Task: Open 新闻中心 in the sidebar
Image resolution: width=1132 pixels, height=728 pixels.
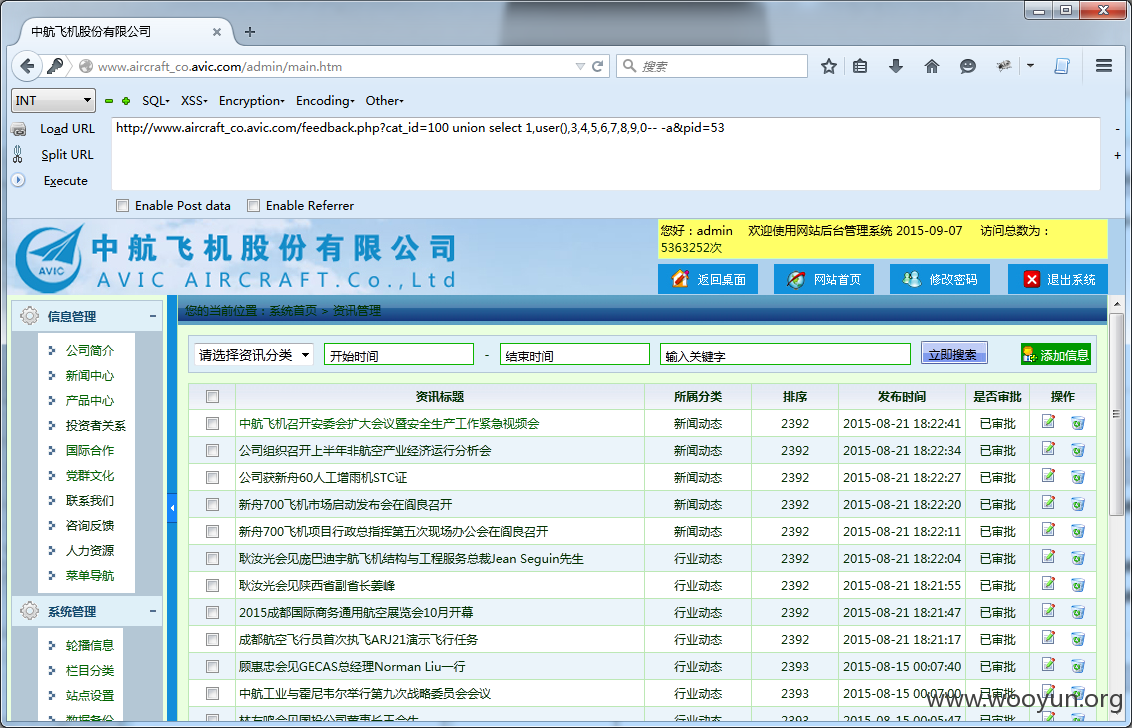Action: [90, 376]
